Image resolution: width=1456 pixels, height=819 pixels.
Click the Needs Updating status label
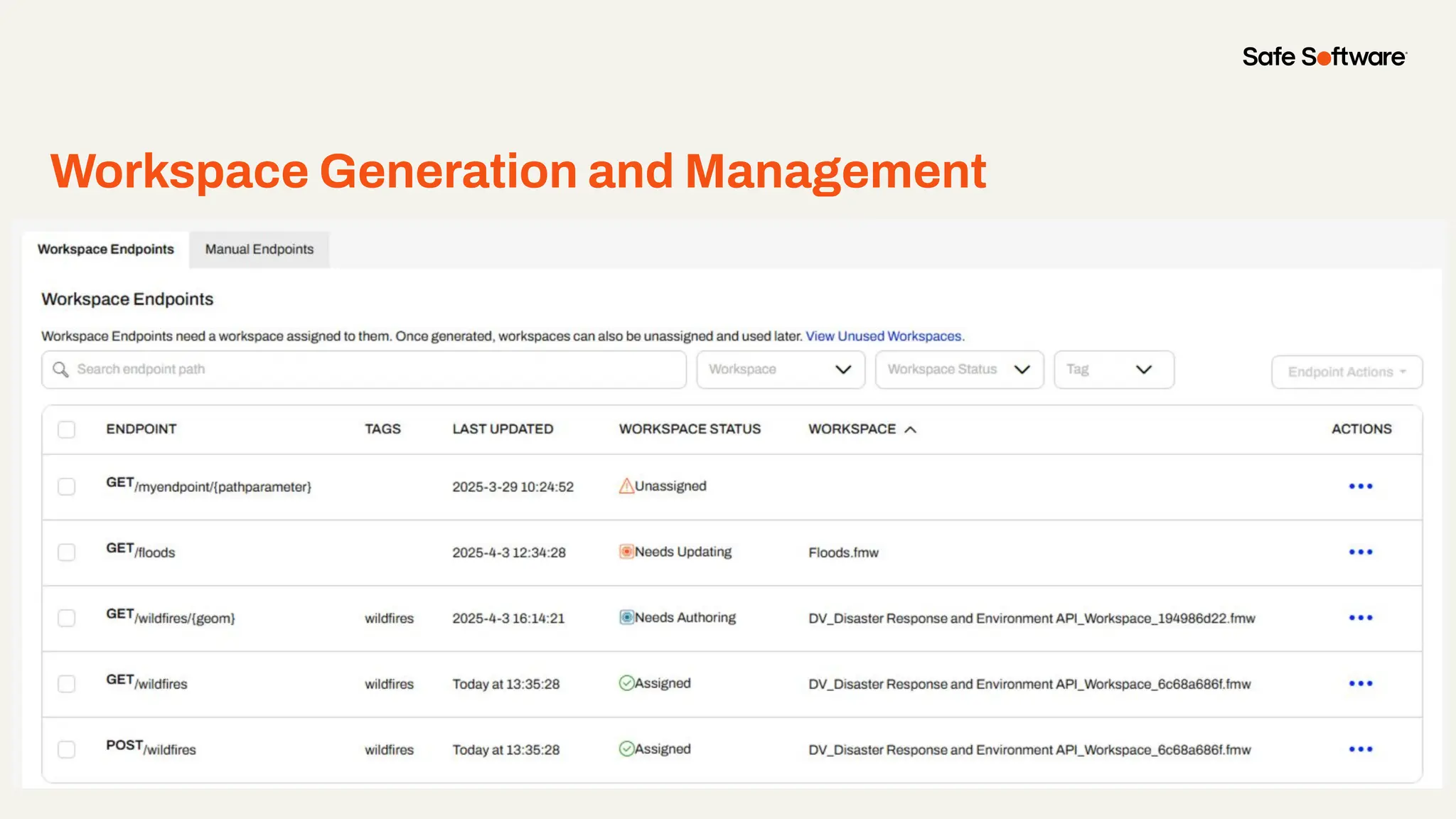(683, 552)
